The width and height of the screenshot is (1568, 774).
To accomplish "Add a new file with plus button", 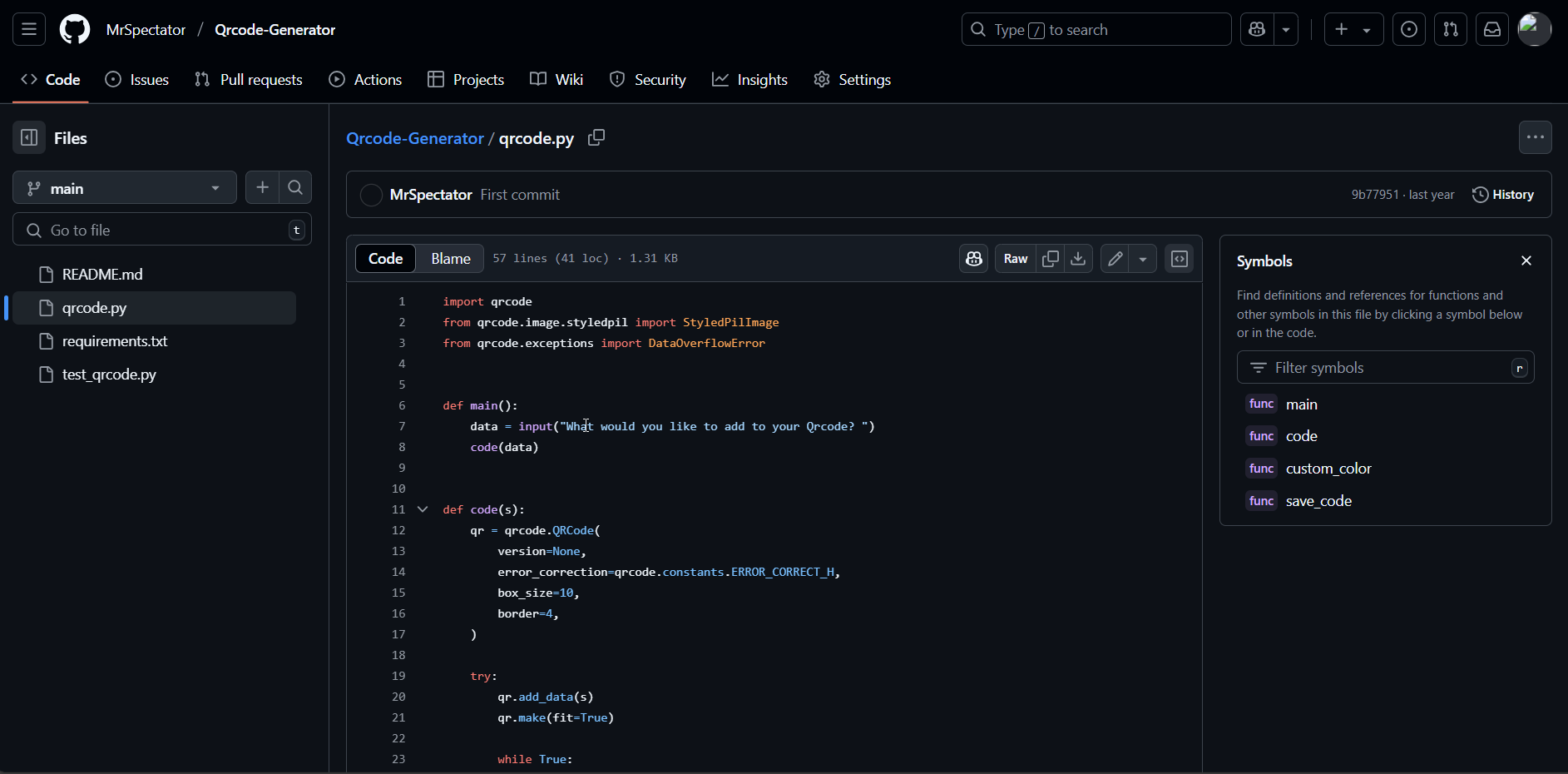I will click(x=262, y=188).
